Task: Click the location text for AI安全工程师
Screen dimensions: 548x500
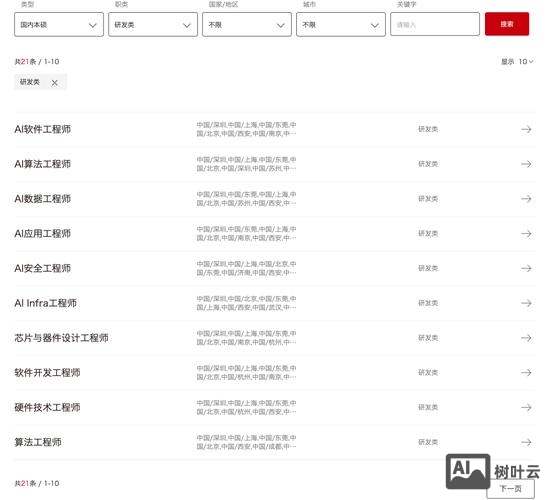Action: tap(246, 268)
